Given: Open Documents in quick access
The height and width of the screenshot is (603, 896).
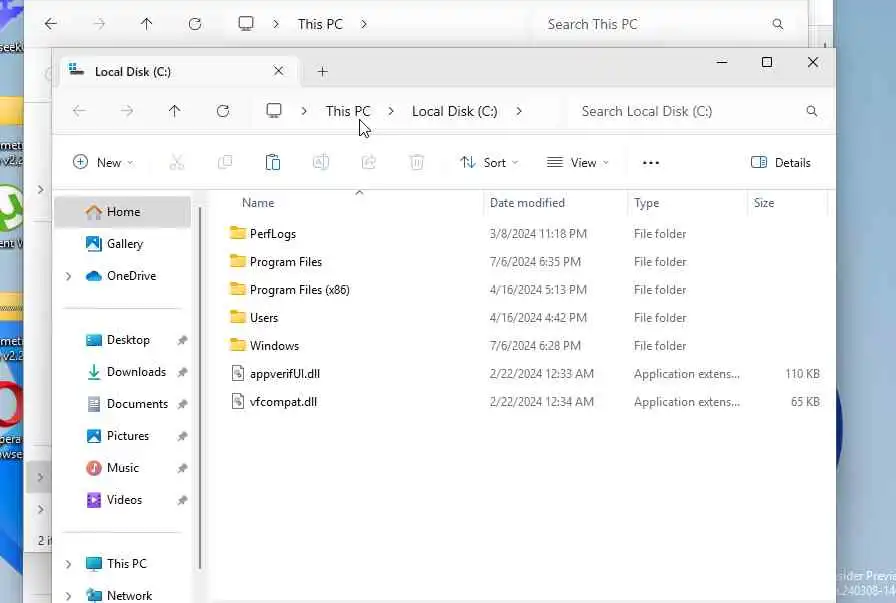Looking at the screenshot, I should [x=137, y=404].
